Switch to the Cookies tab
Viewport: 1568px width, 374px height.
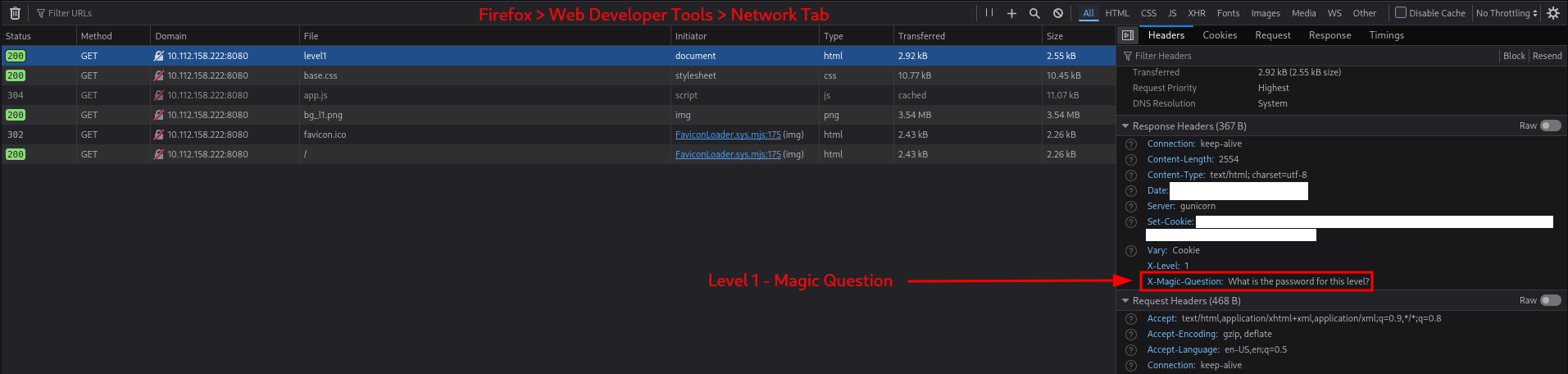(x=1220, y=35)
